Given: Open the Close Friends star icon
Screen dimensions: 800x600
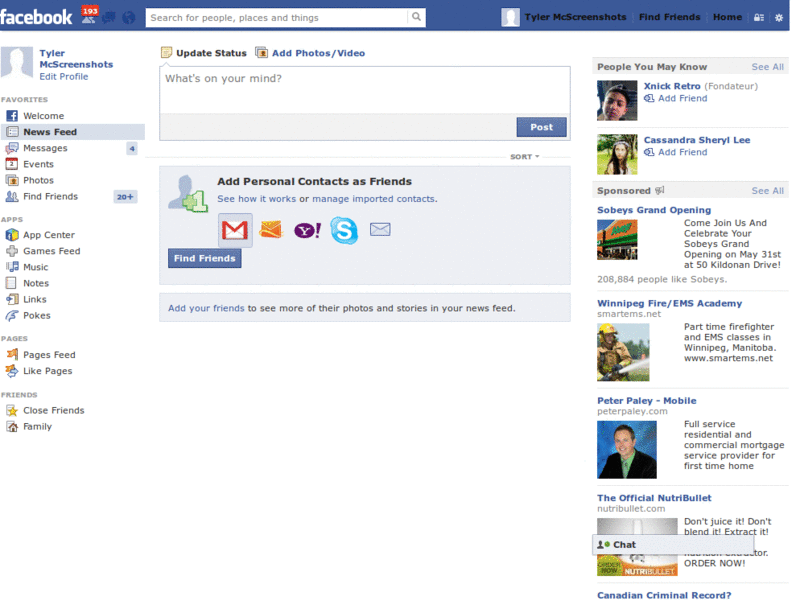Looking at the screenshot, I should (12, 410).
